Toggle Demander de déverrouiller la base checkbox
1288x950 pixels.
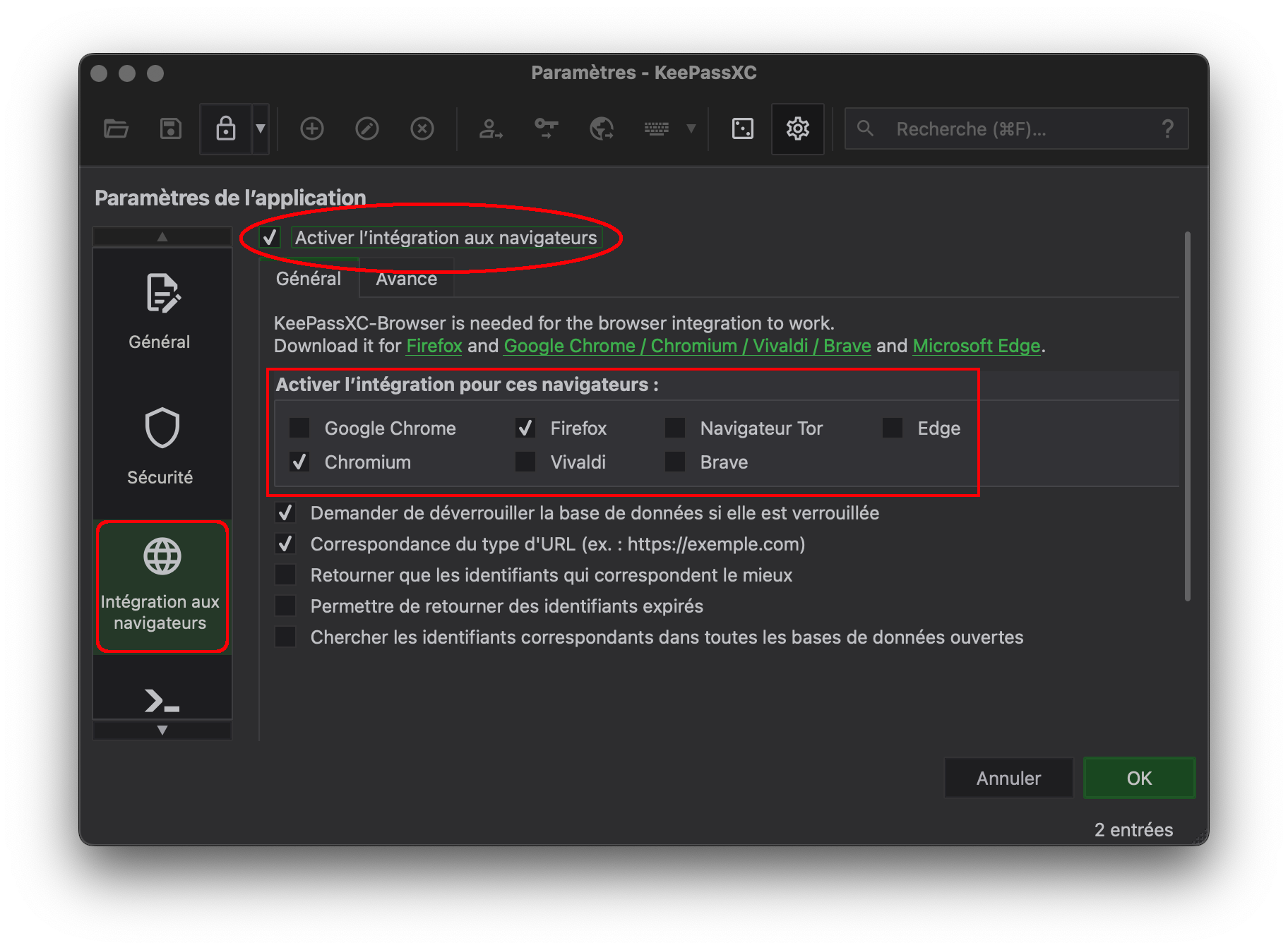(x=285, y=512)
